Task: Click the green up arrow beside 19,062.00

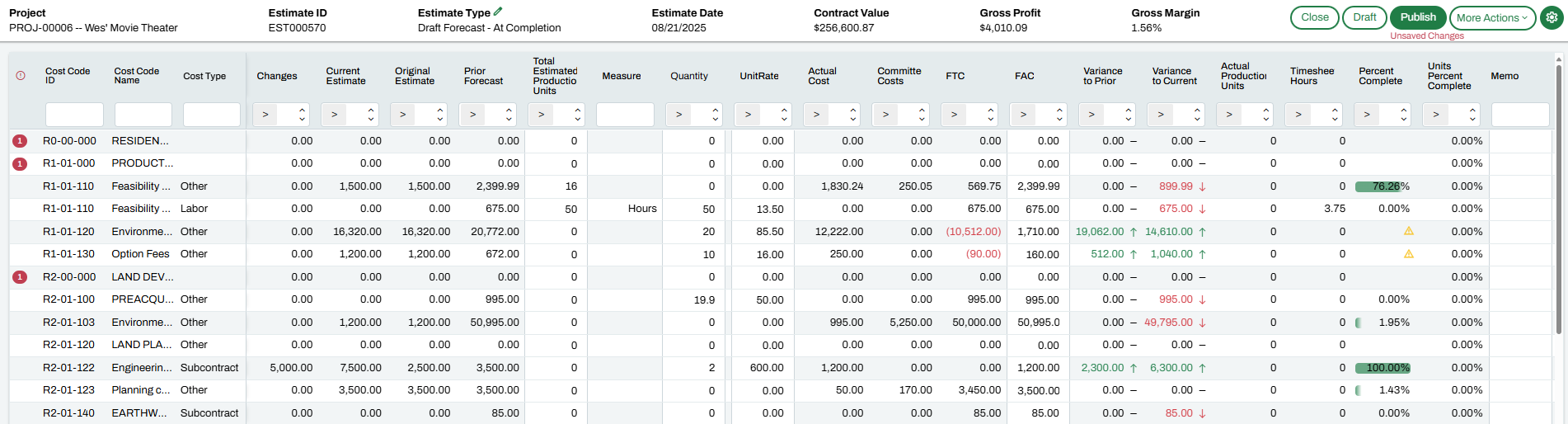Action: [1134, 232]
